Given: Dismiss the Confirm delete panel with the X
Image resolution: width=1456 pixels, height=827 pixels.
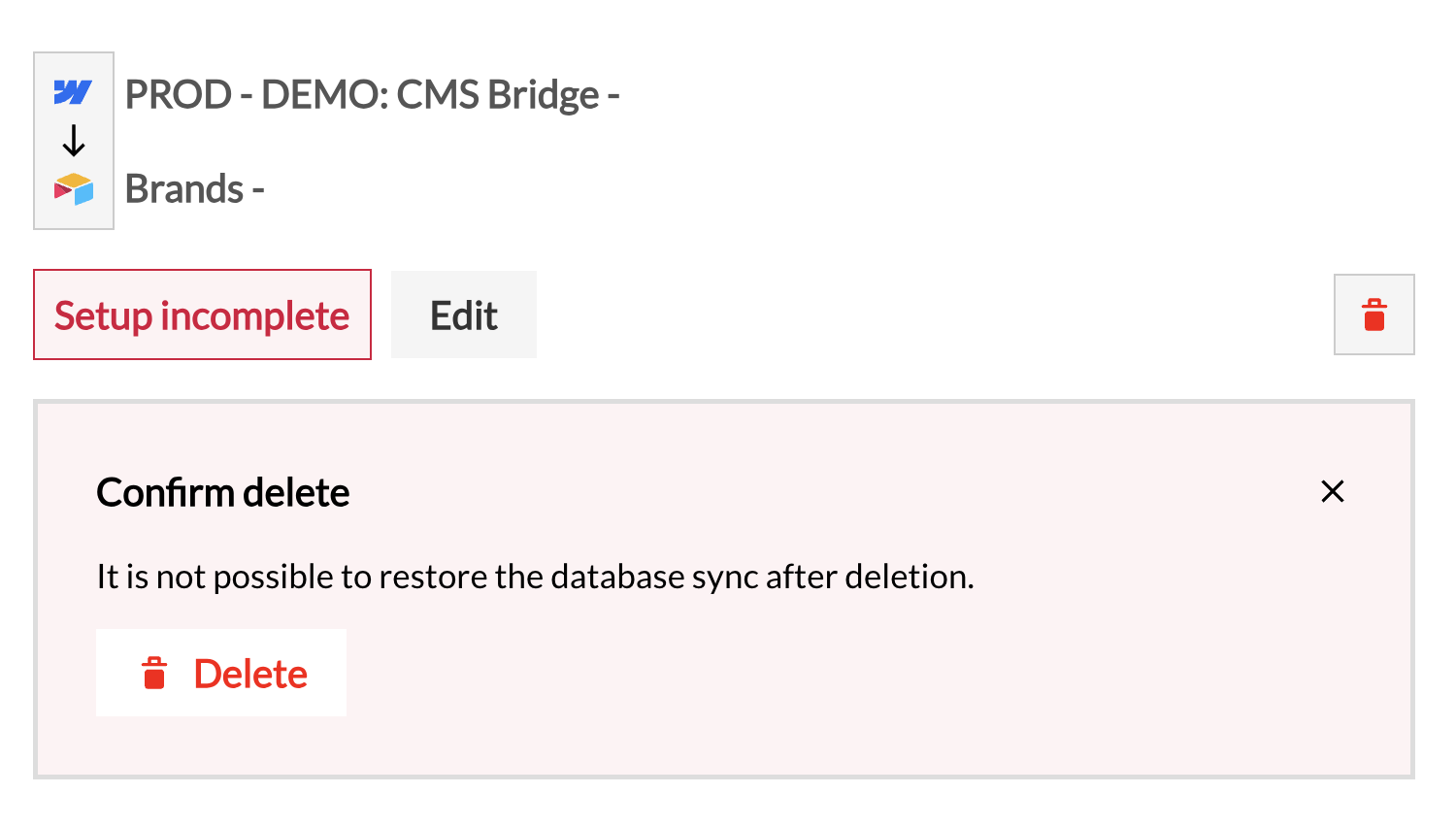Looking at the screenshot, I should 1333,491.
